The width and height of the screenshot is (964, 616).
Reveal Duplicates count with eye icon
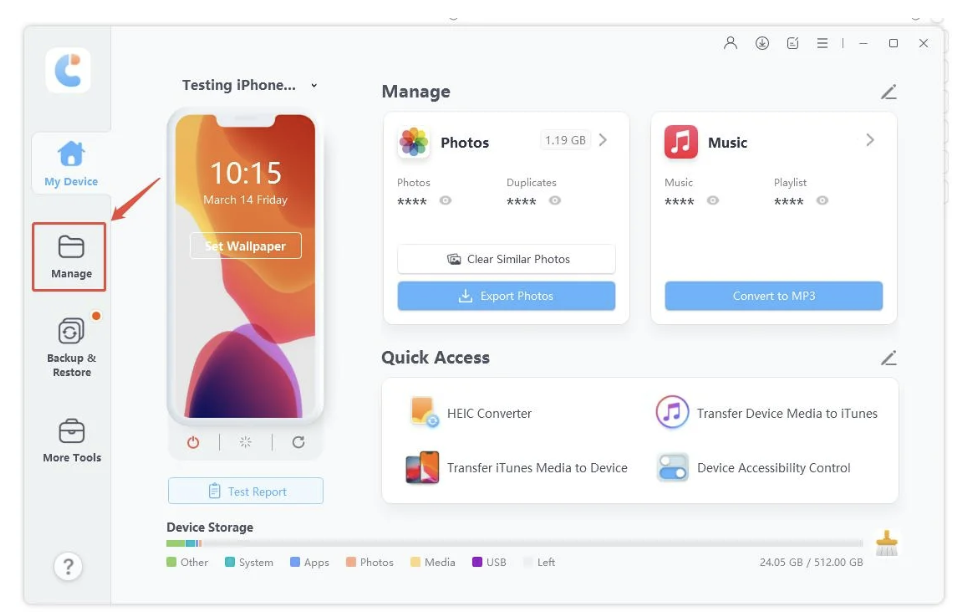pyautogui.click(x=555, y=200)
